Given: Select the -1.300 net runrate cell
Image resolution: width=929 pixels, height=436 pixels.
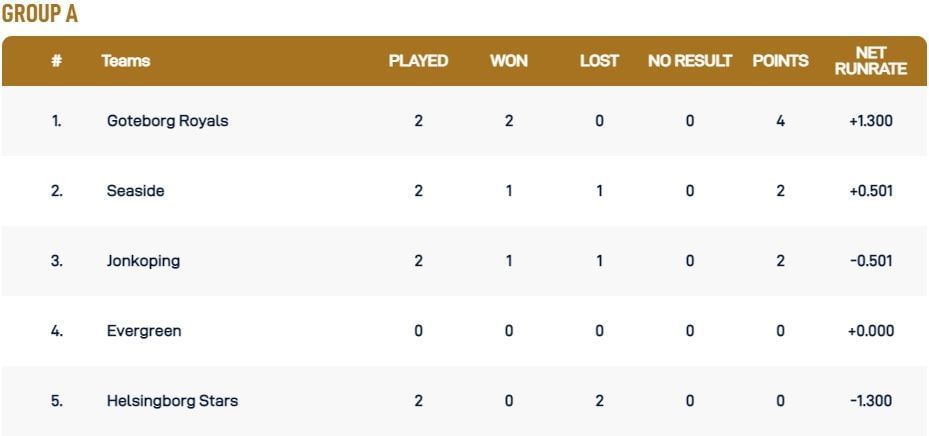Looking at the screenshot, I should (870, 401).
